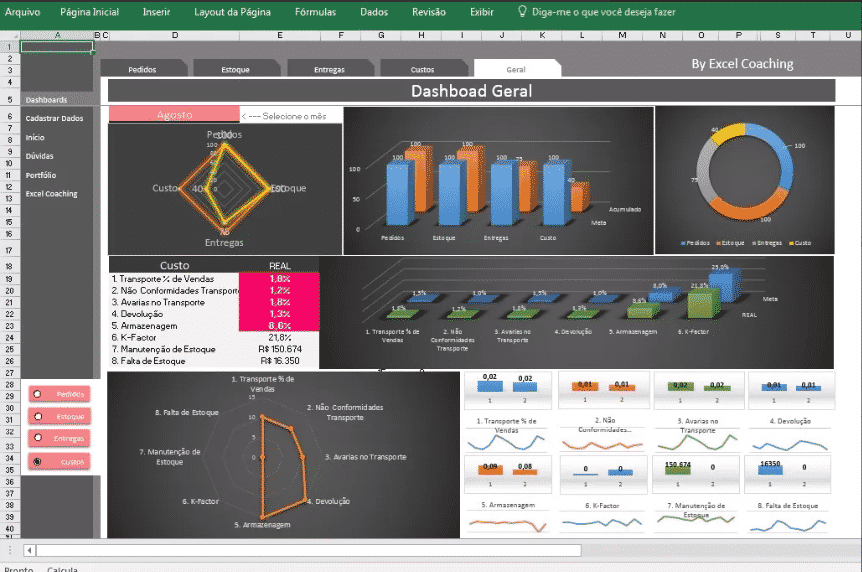Screen dimensions: 862x572
Task: Select the doughnut chart
Action: 744,180
